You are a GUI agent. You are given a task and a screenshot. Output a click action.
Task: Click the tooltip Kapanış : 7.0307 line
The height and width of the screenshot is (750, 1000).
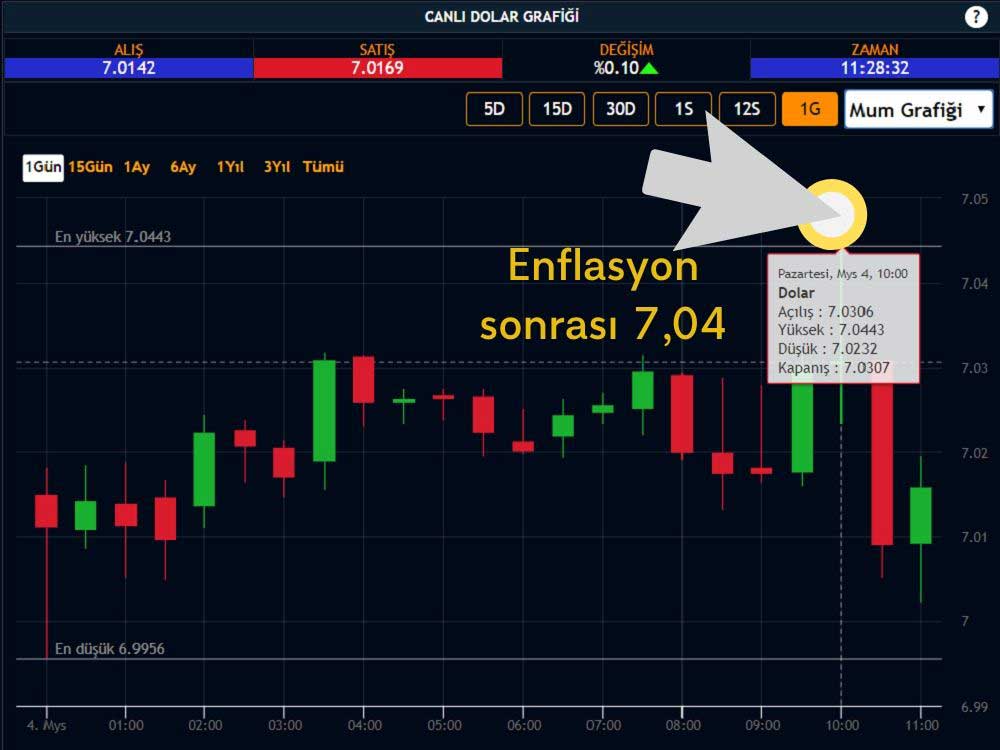[833, 368]
